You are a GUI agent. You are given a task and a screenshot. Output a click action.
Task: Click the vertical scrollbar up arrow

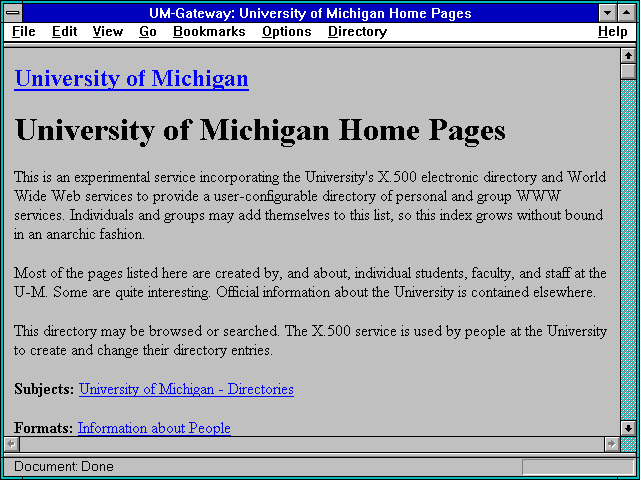[628, 56]
